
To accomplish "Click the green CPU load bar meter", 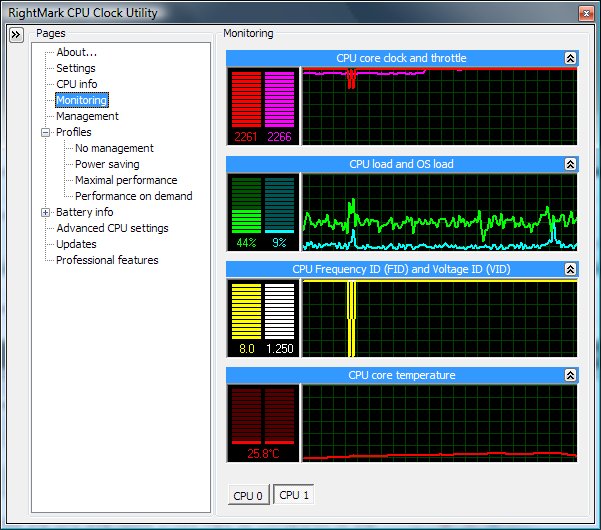I will click(246, 205).
